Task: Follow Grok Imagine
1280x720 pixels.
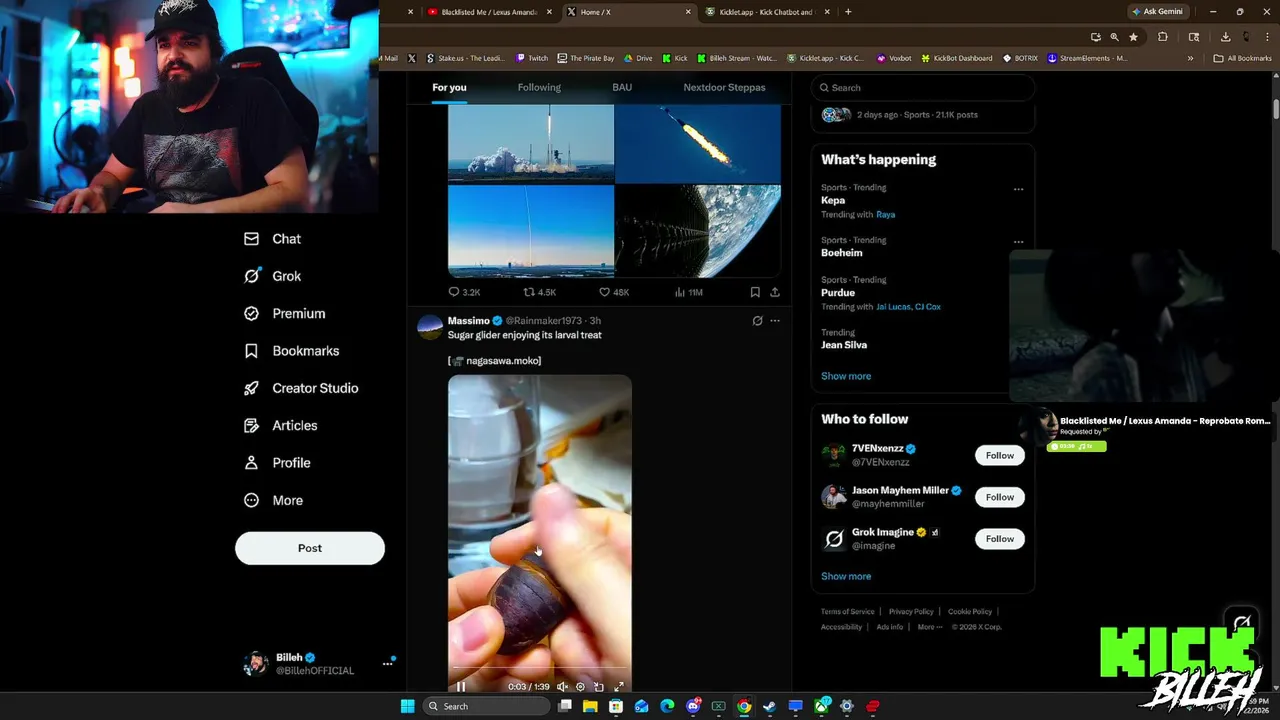Action: click(1000, 539)
